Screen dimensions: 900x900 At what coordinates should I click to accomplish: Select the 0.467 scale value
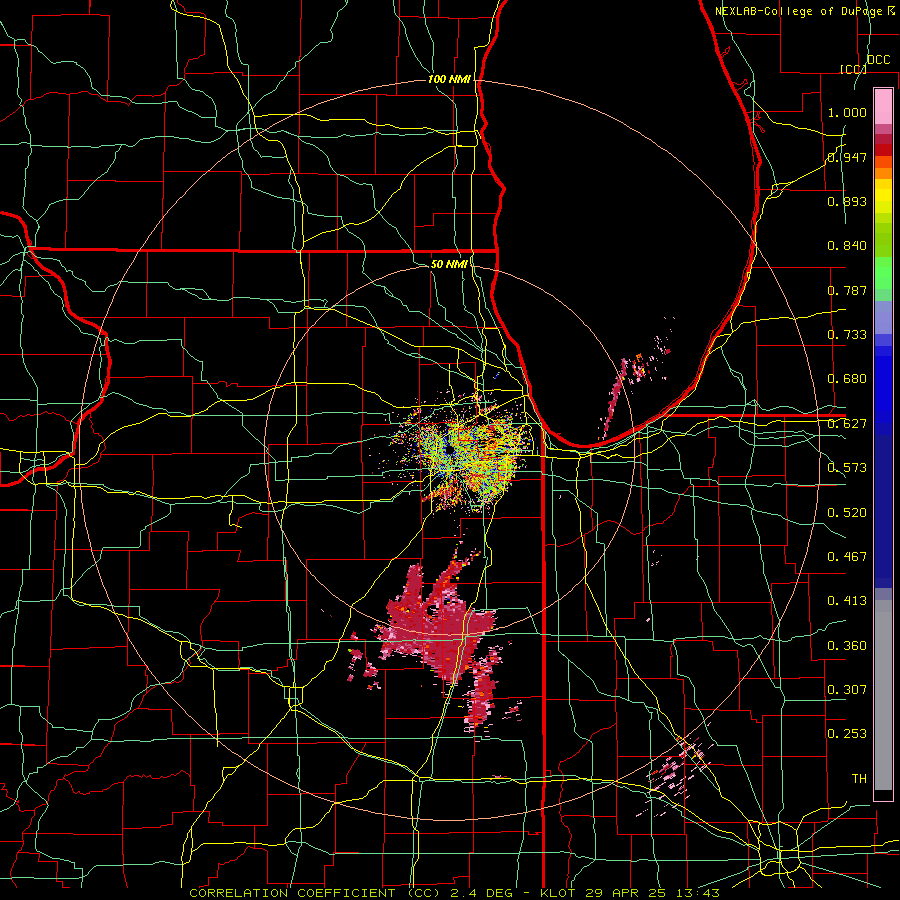847,557
